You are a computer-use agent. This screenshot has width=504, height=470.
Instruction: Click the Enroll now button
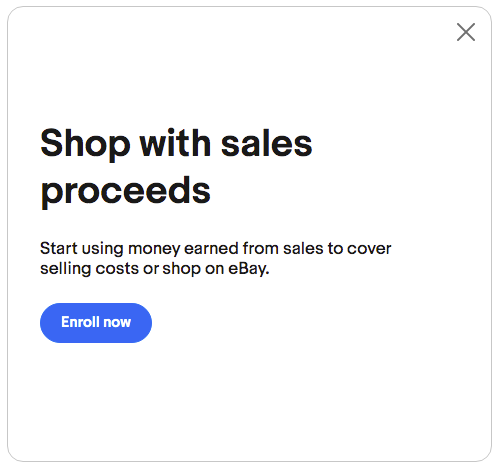tap(96, 323)
